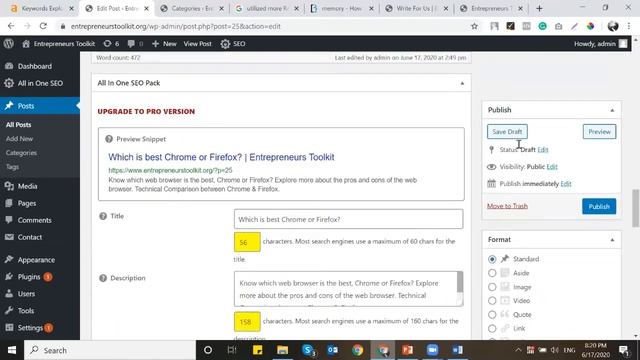Open File Explorer from taskbar

[282, 350]
